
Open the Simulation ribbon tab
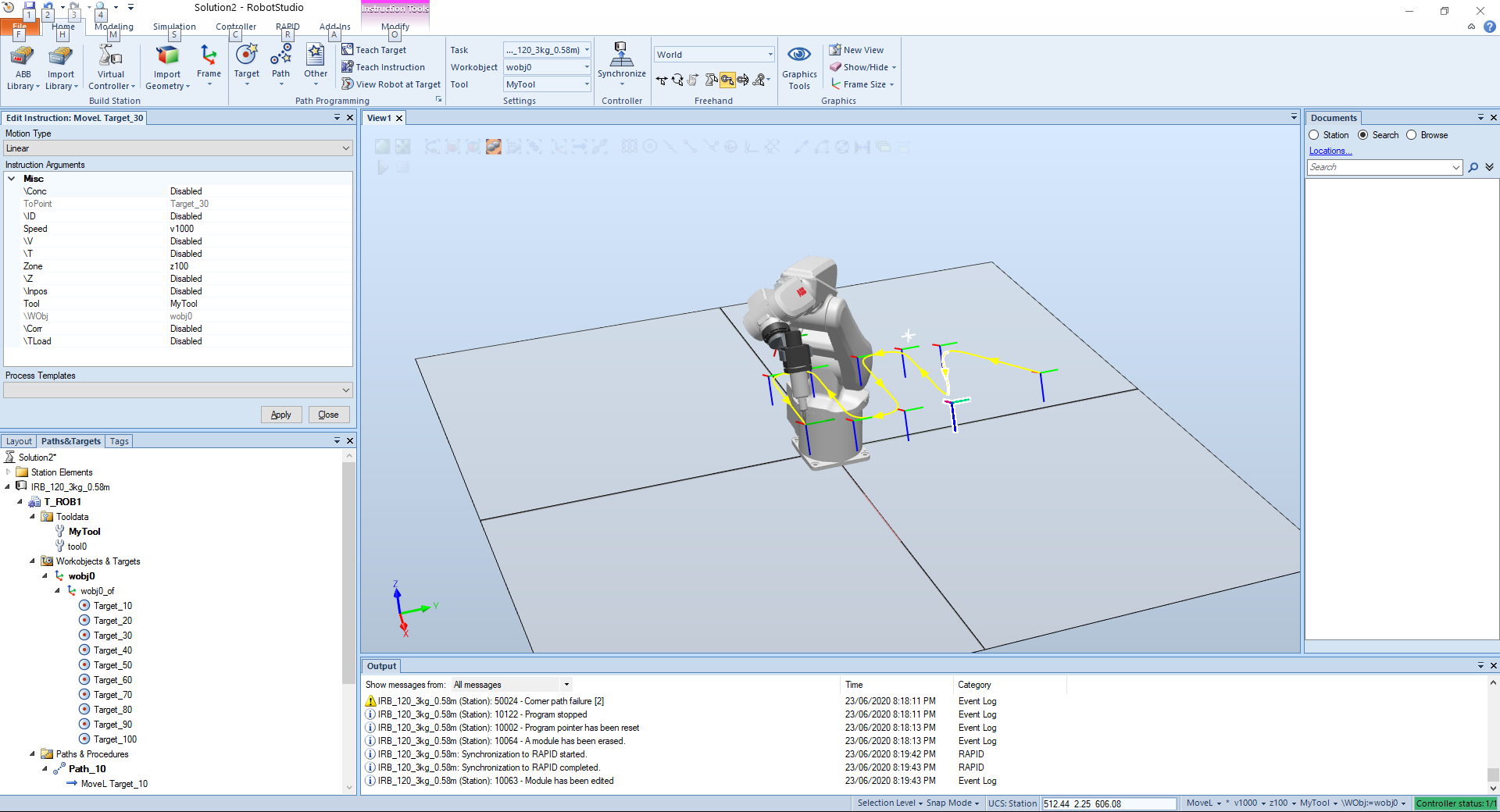[174, 27]
